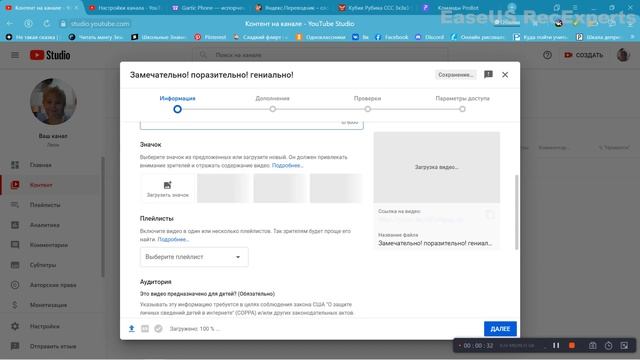Close the Контент на канале browser tab
The width and height of the screenshot is (640, 360).
pos(76,8)
